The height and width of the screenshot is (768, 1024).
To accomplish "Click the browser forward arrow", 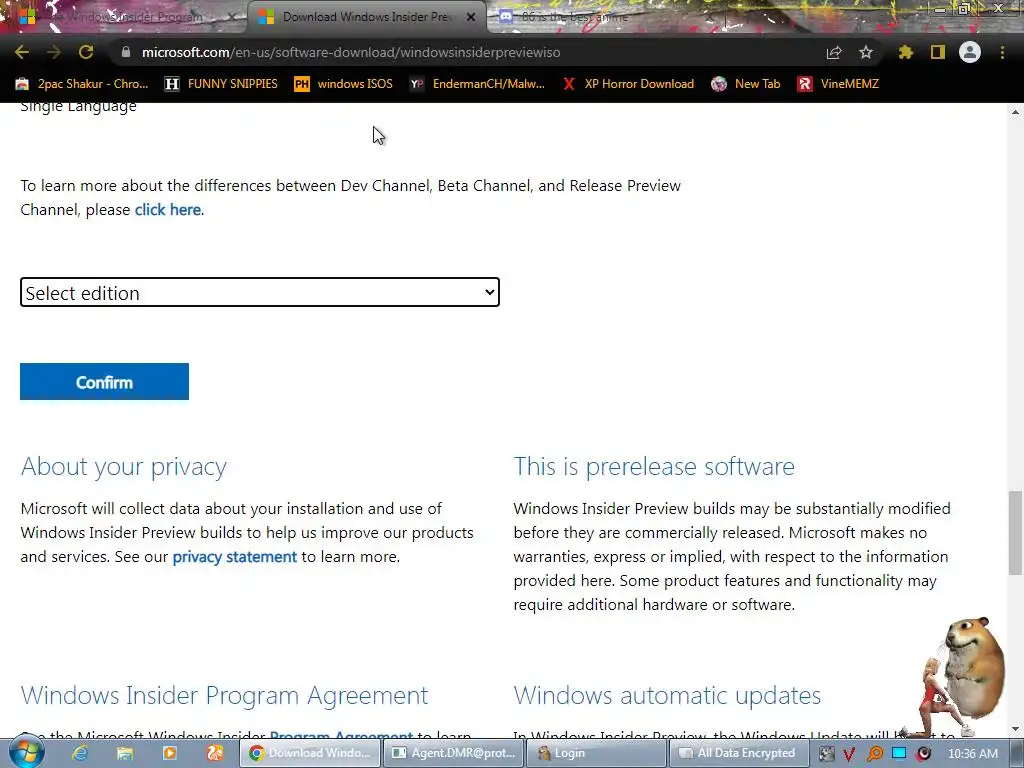I will 54,52.
